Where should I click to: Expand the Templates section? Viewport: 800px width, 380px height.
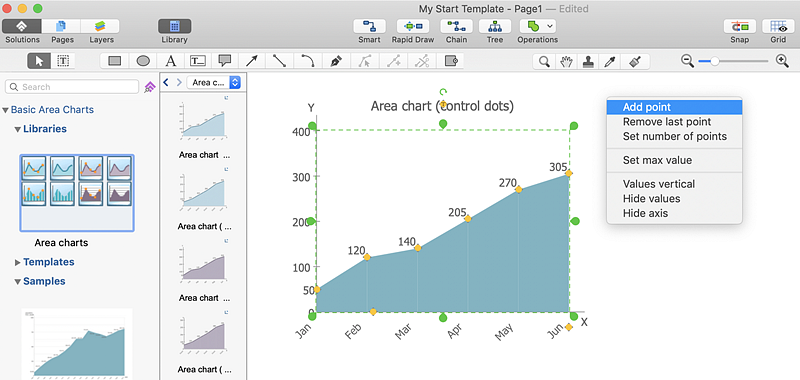[18, 262]
